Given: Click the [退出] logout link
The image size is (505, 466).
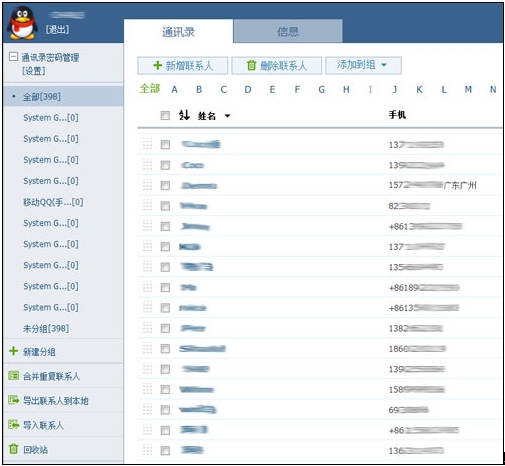Looking at the screenshot, I should pos(58,30).
